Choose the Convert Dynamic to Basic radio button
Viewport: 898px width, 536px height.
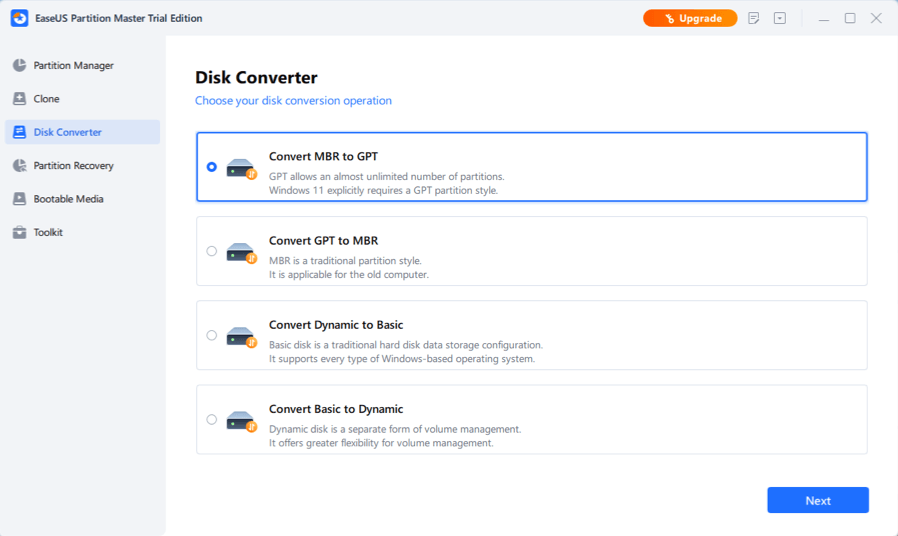pos(211,335)
